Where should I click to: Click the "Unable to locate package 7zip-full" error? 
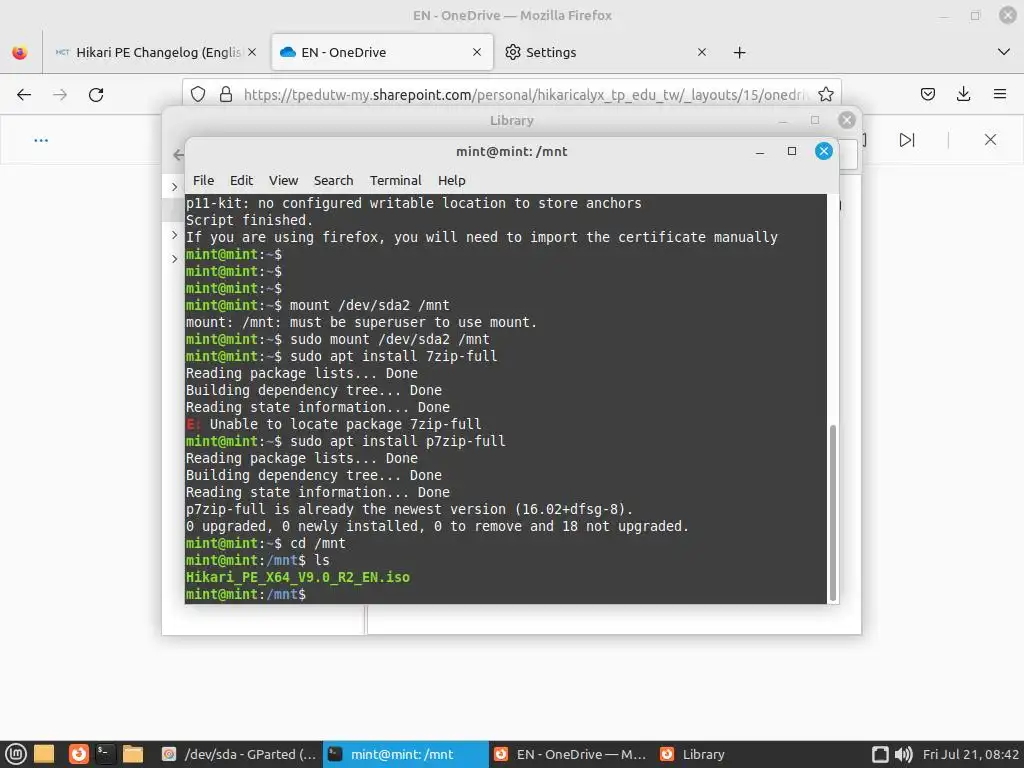[345, 424]
